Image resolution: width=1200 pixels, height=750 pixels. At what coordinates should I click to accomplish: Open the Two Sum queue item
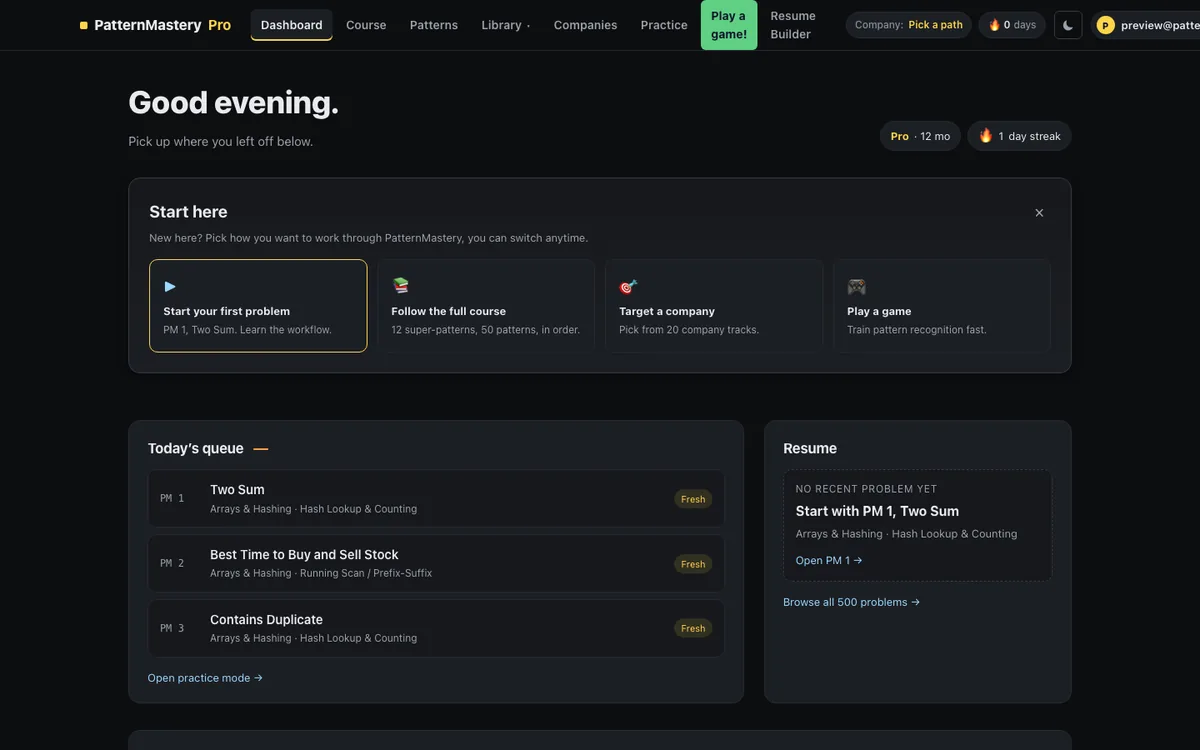(436, 498)
